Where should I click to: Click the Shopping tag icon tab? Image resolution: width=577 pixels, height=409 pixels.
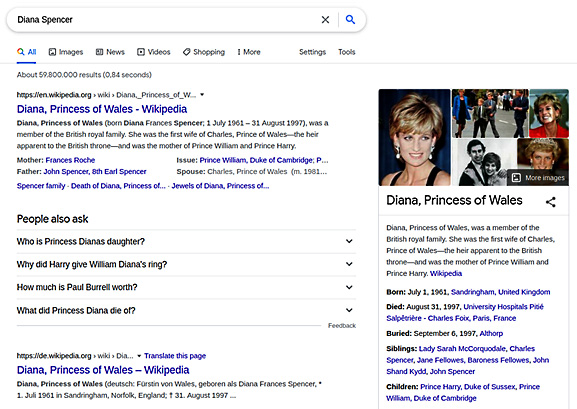point(203,52)
